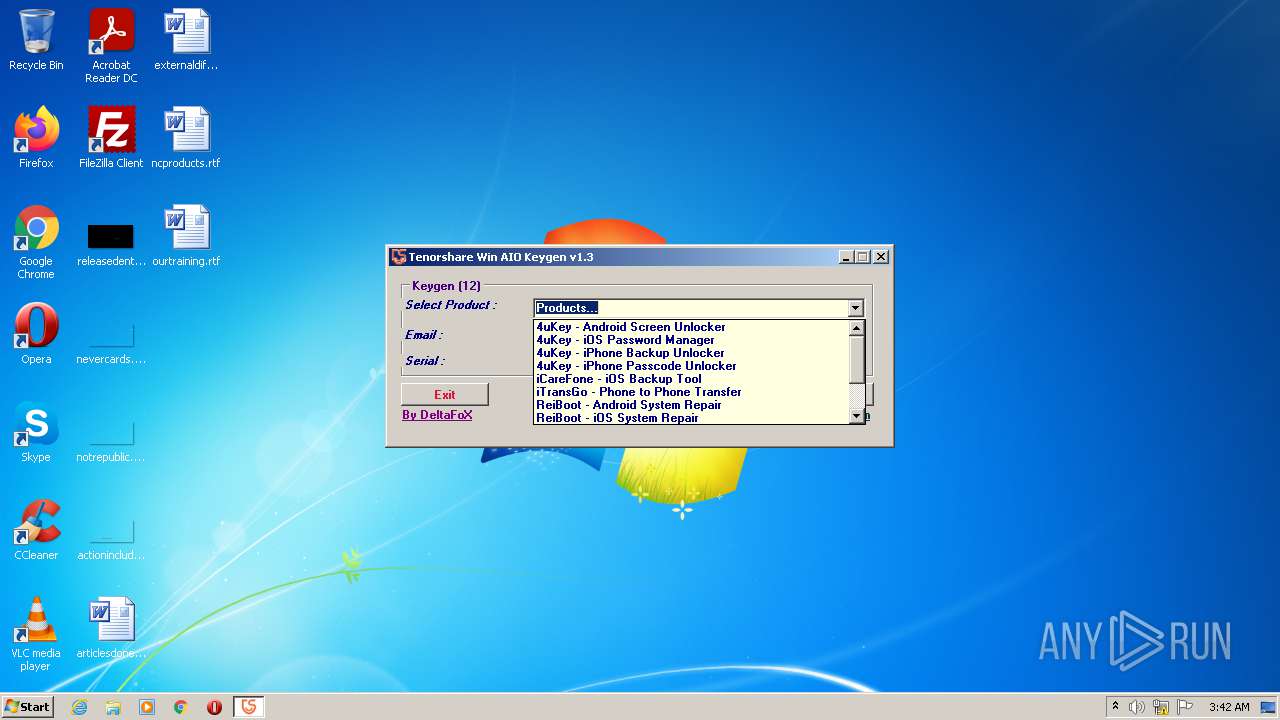Open Windows Explorer folder in taskbar
1280x720 pixels.
(113, 707)
